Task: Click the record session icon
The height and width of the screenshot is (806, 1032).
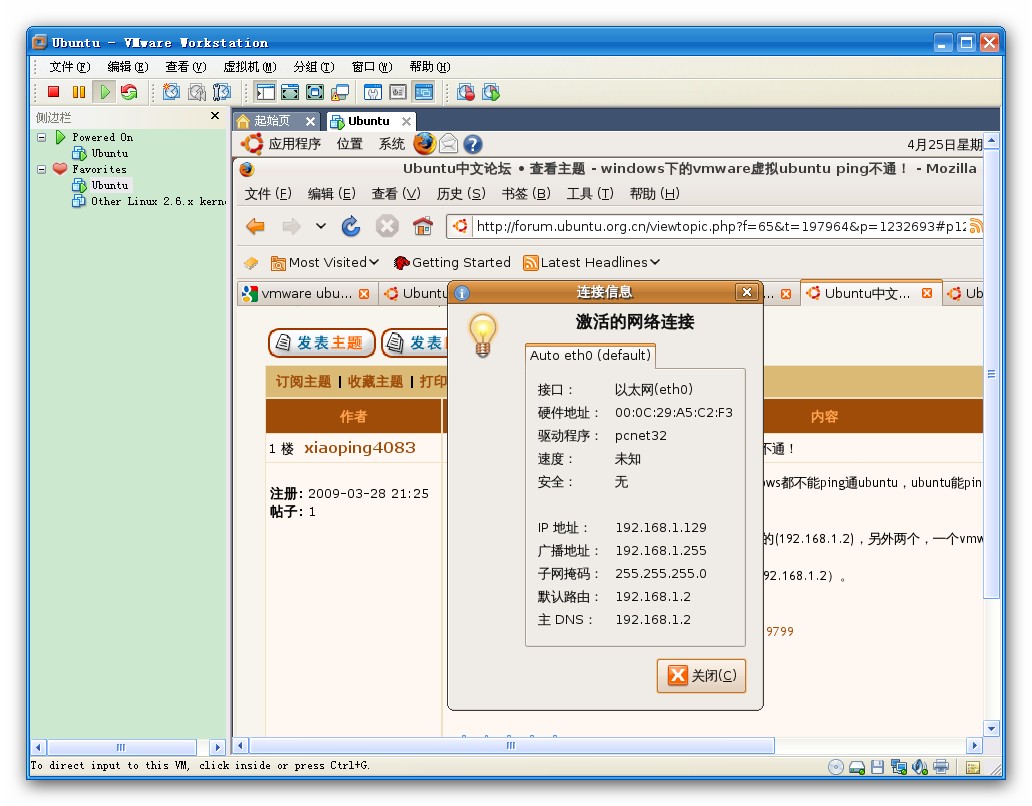Action: pos(466,92)
